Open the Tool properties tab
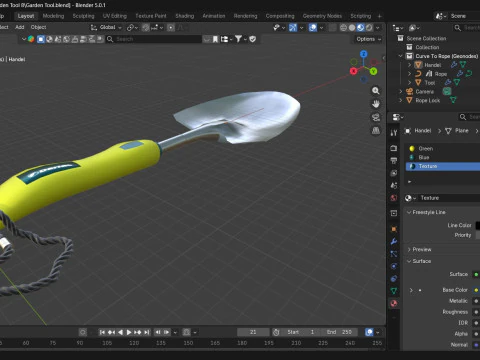 pos(394,133)
